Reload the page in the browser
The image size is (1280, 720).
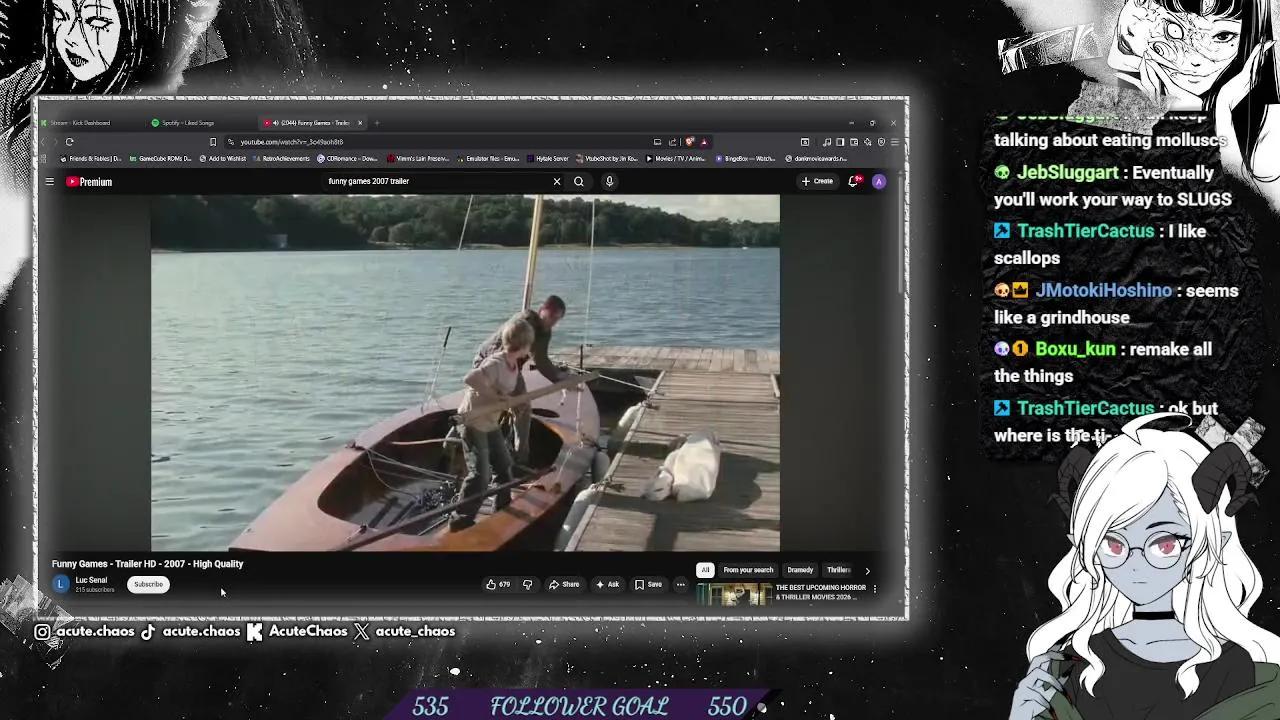pos(69,142)
